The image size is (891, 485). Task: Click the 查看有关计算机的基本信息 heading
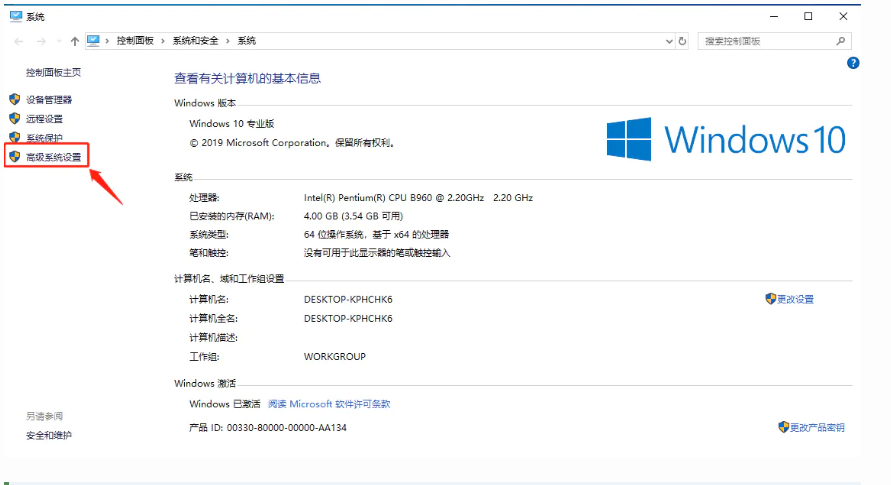(x=247, y=78)
